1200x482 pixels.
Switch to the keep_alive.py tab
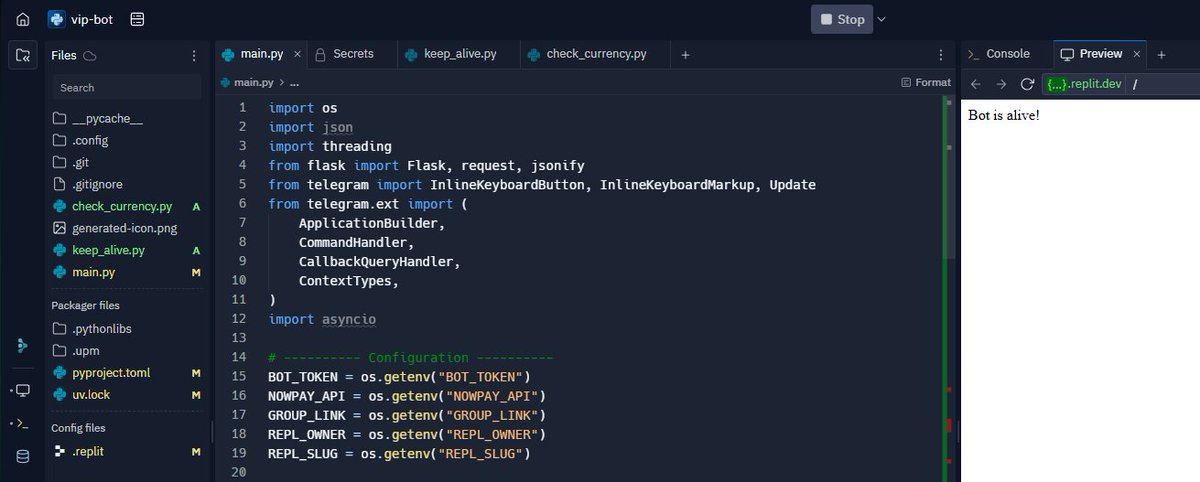459,54
